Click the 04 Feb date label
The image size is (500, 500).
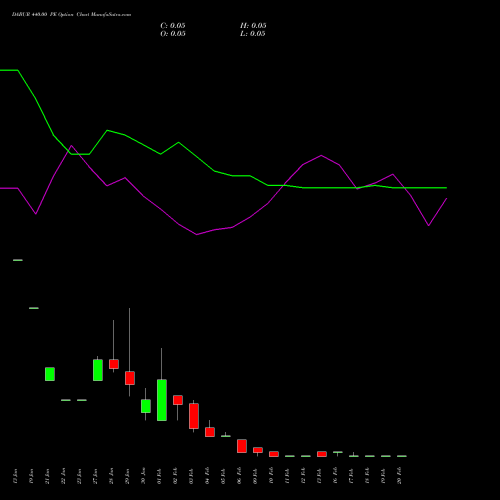pyautogui.click(x=208, y=476)
